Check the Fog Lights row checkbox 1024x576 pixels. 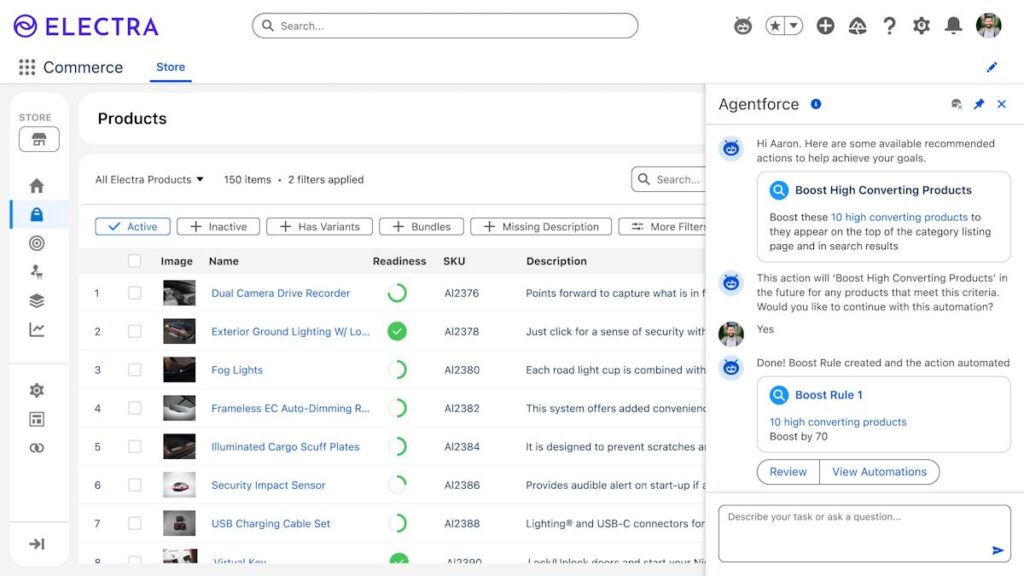[135, 370]
